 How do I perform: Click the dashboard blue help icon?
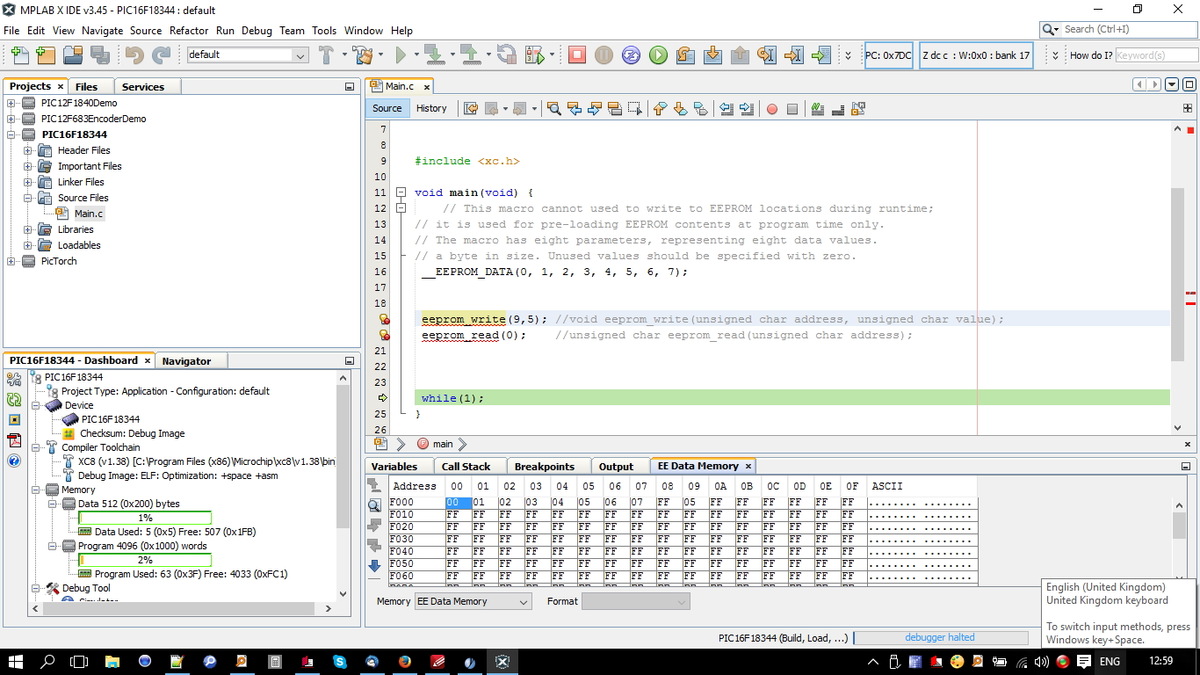click(14, 461)
